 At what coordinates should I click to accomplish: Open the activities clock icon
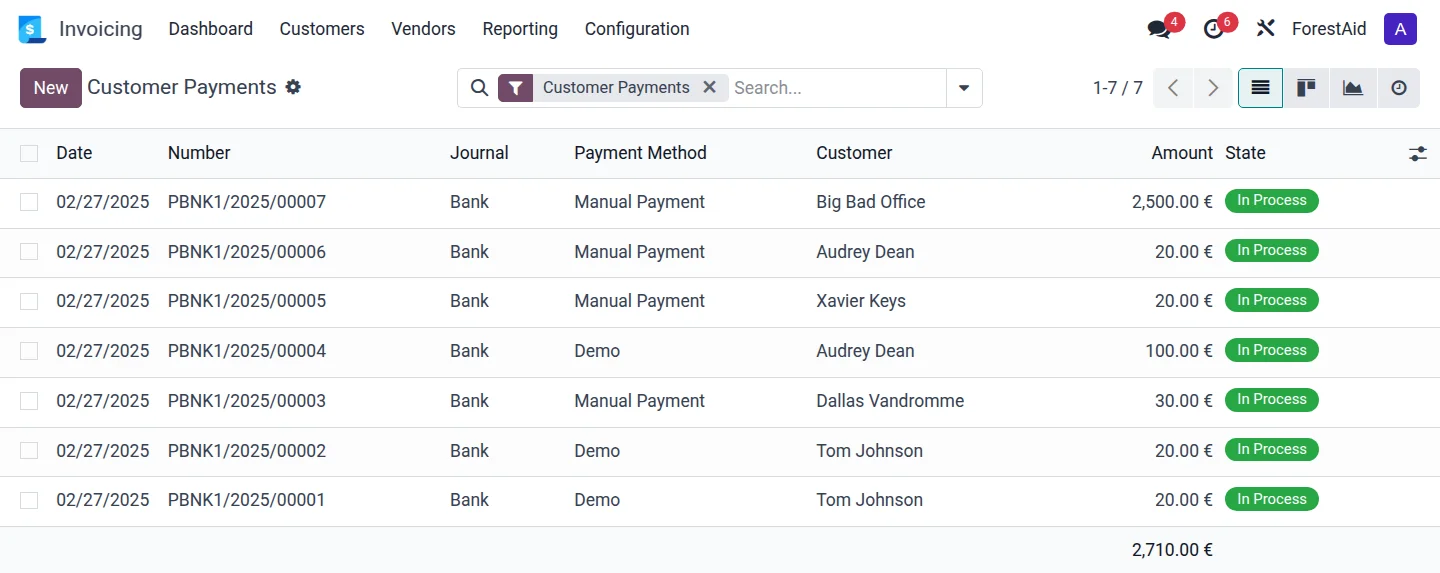[x=1214, y=29]
